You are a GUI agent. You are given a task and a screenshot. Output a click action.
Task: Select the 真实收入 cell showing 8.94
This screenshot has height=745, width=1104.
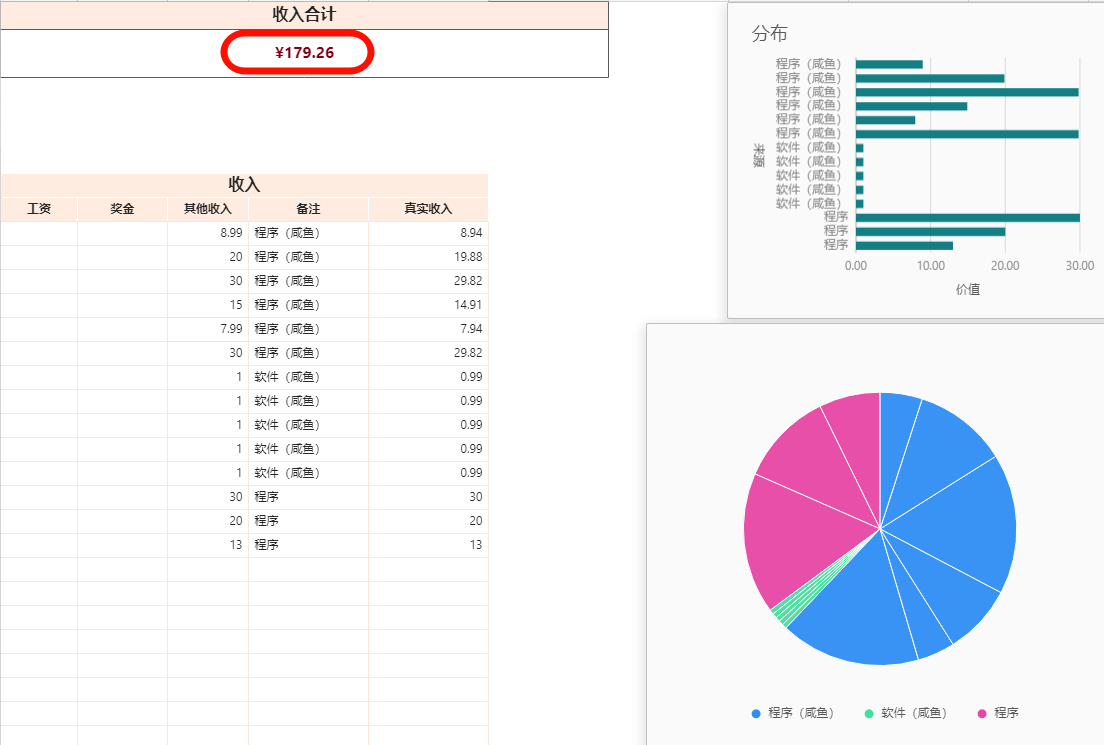tap(428, 233)
